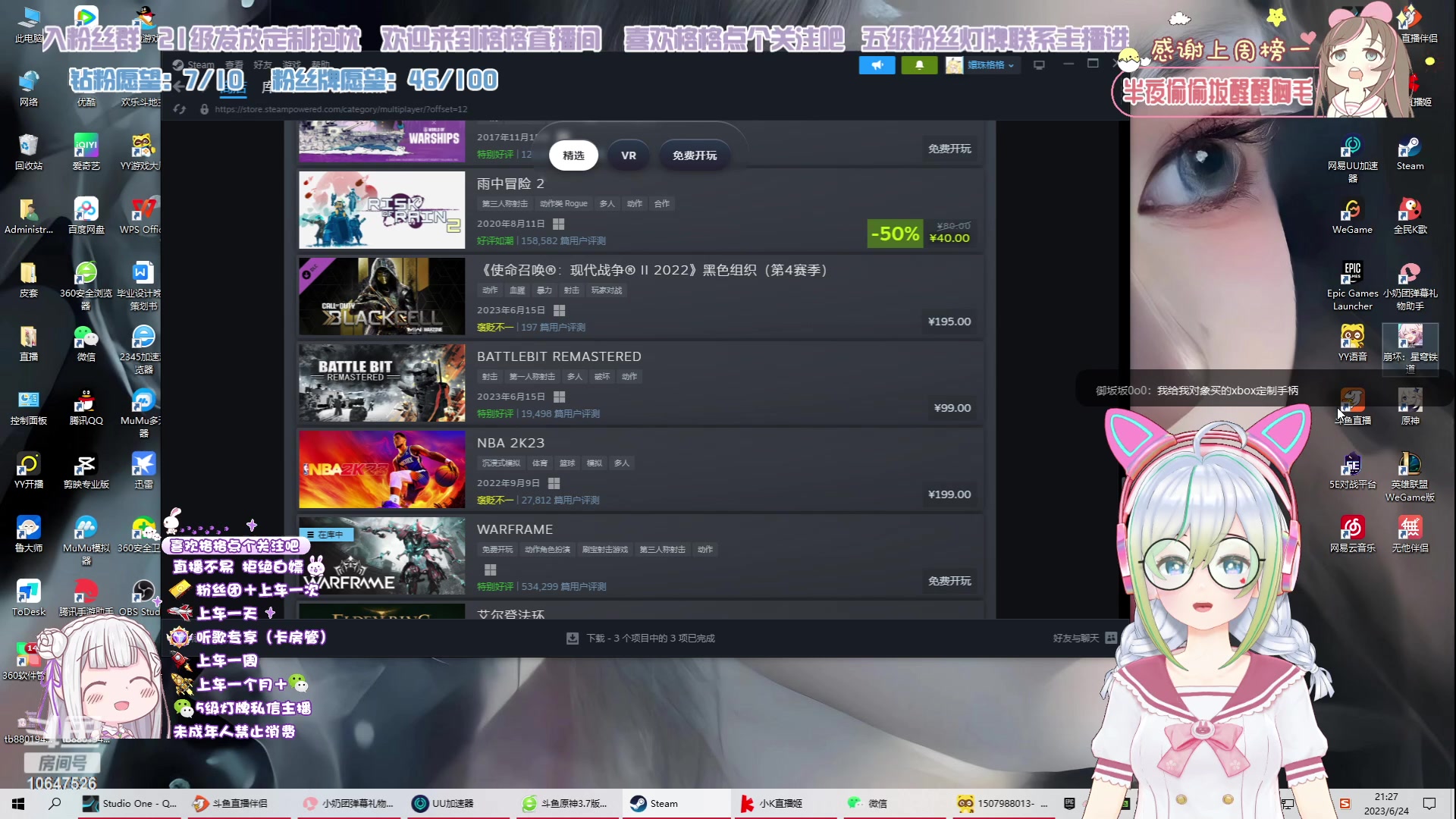Open the 回收站 recycle bin icon

pos(28,152)
